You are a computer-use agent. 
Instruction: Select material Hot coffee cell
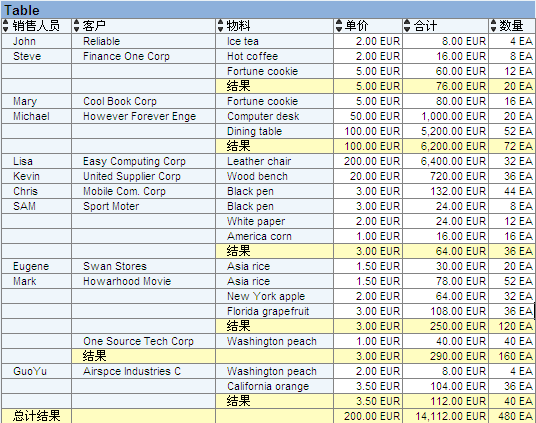pyautogui.click(x=274, y=56)
